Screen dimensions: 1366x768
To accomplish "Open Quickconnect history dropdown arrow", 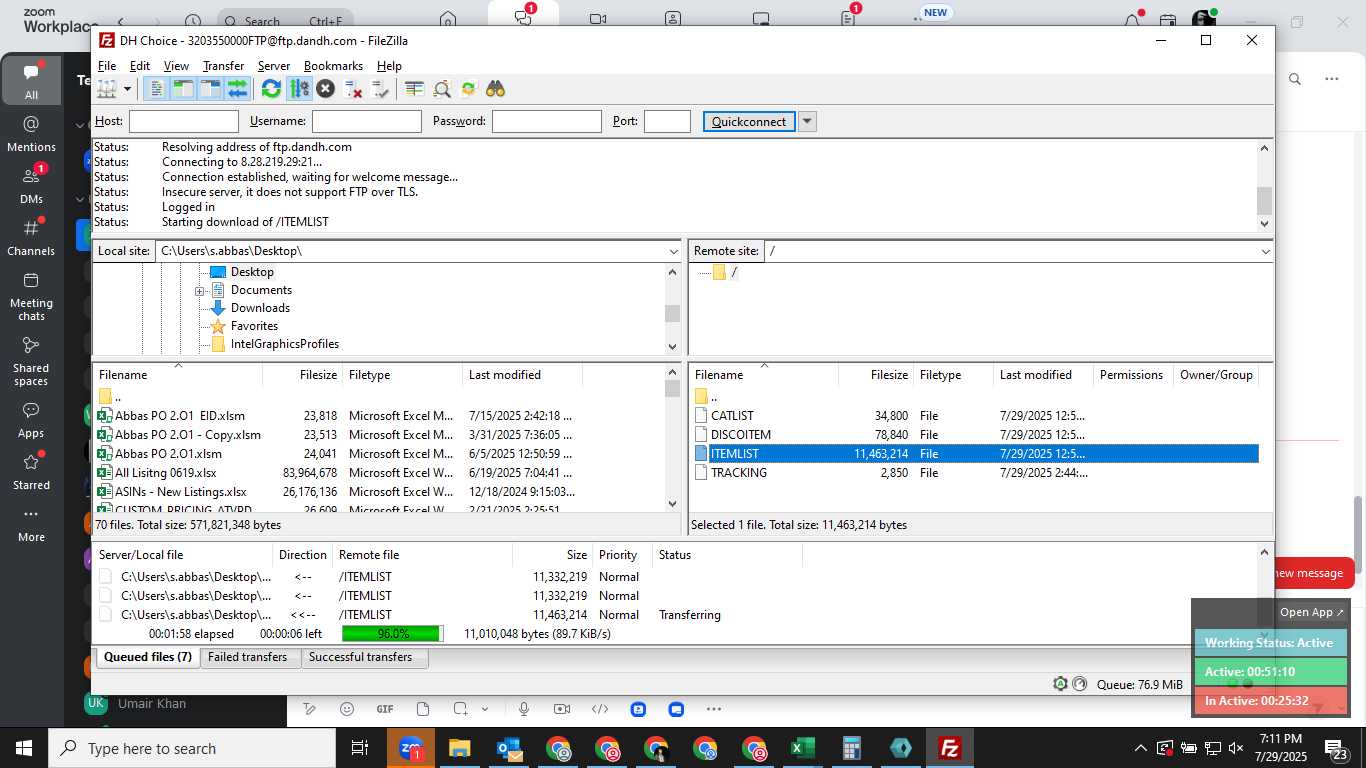I will click(807, 121).
